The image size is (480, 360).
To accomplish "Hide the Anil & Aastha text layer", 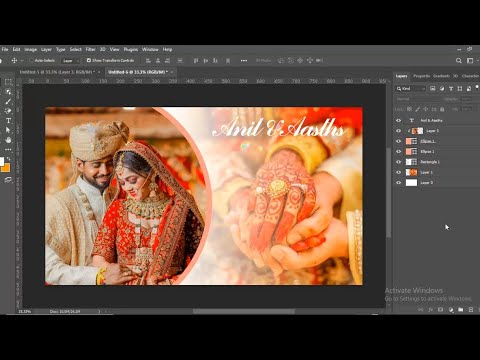I will click(399, 120).
